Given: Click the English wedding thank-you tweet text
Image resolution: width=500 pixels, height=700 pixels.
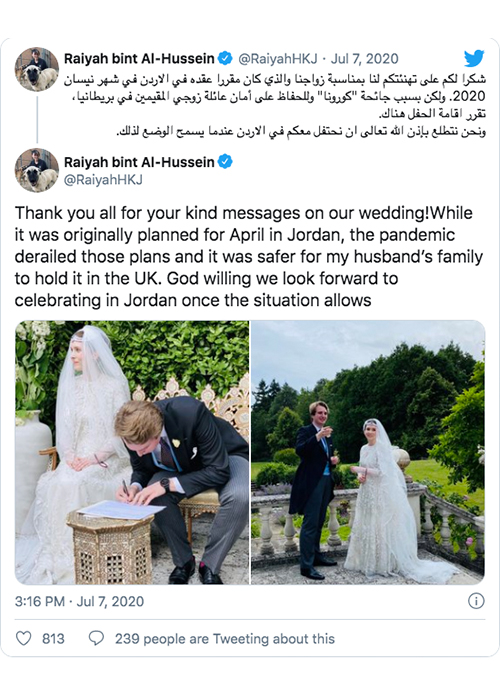Looking at the screenshot, I should (249, 257).
